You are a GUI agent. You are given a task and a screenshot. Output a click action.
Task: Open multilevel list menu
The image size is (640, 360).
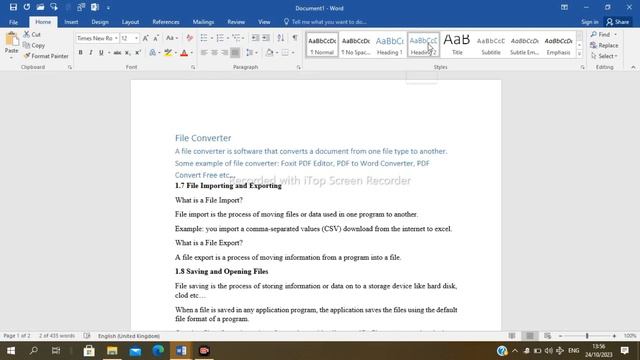click(238, 38)
